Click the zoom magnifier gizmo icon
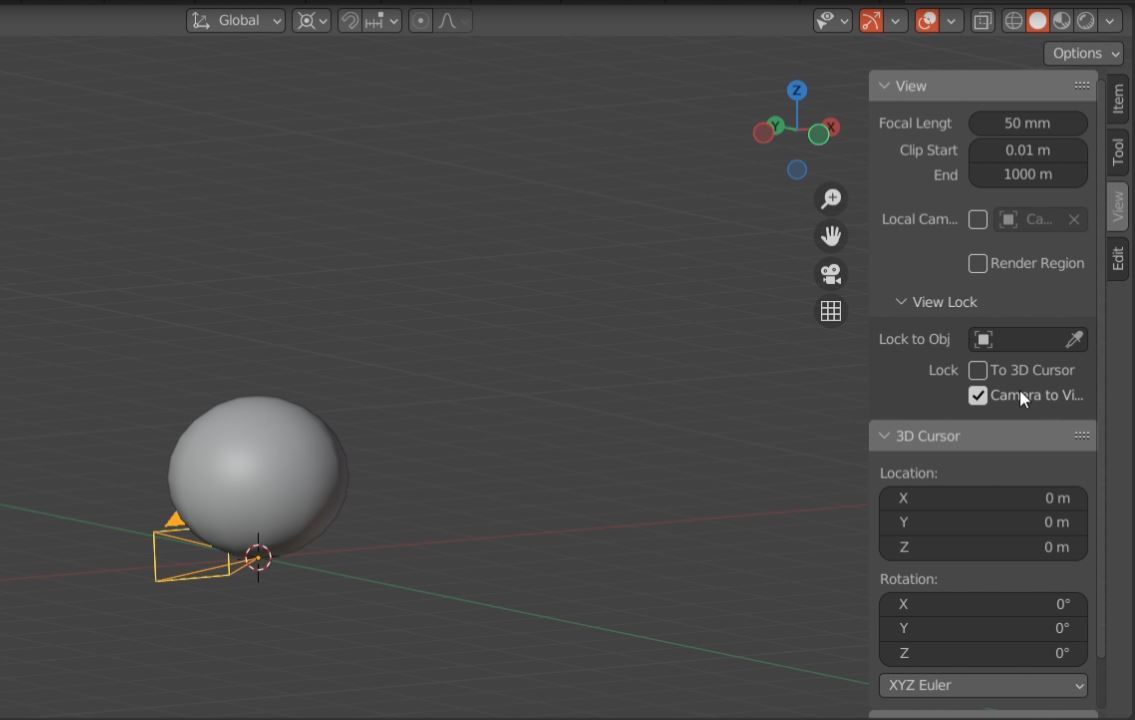 click(x=830, y=198)
